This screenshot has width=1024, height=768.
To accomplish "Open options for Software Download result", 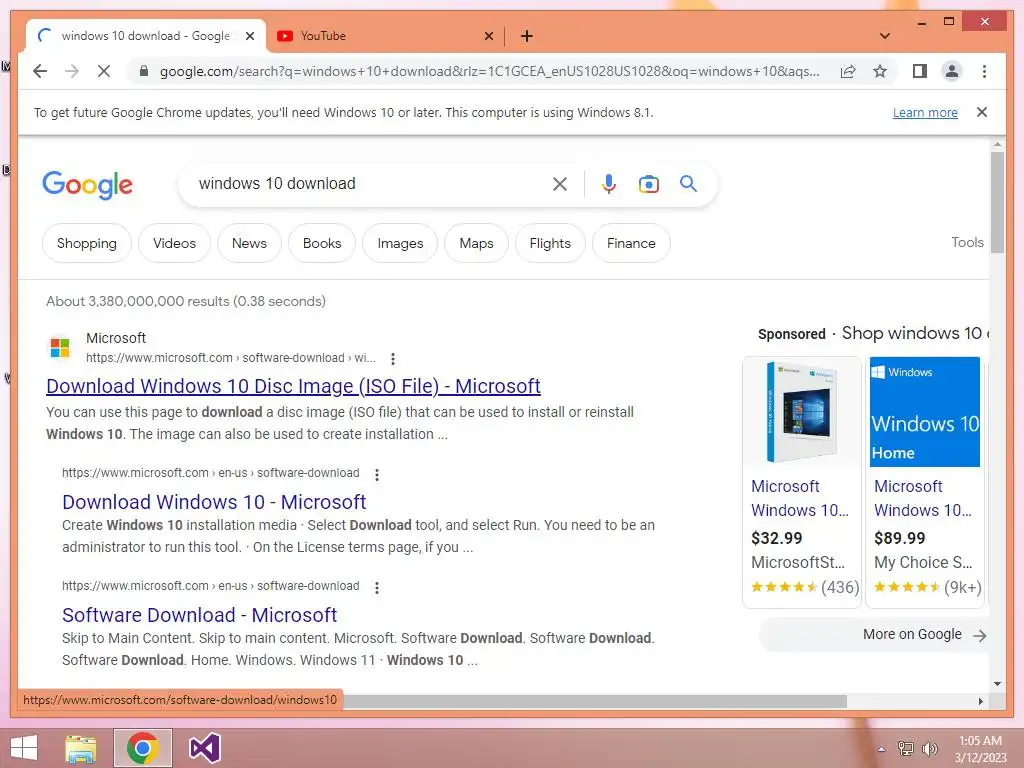I will pyautogui.click(x=377, y=587).
